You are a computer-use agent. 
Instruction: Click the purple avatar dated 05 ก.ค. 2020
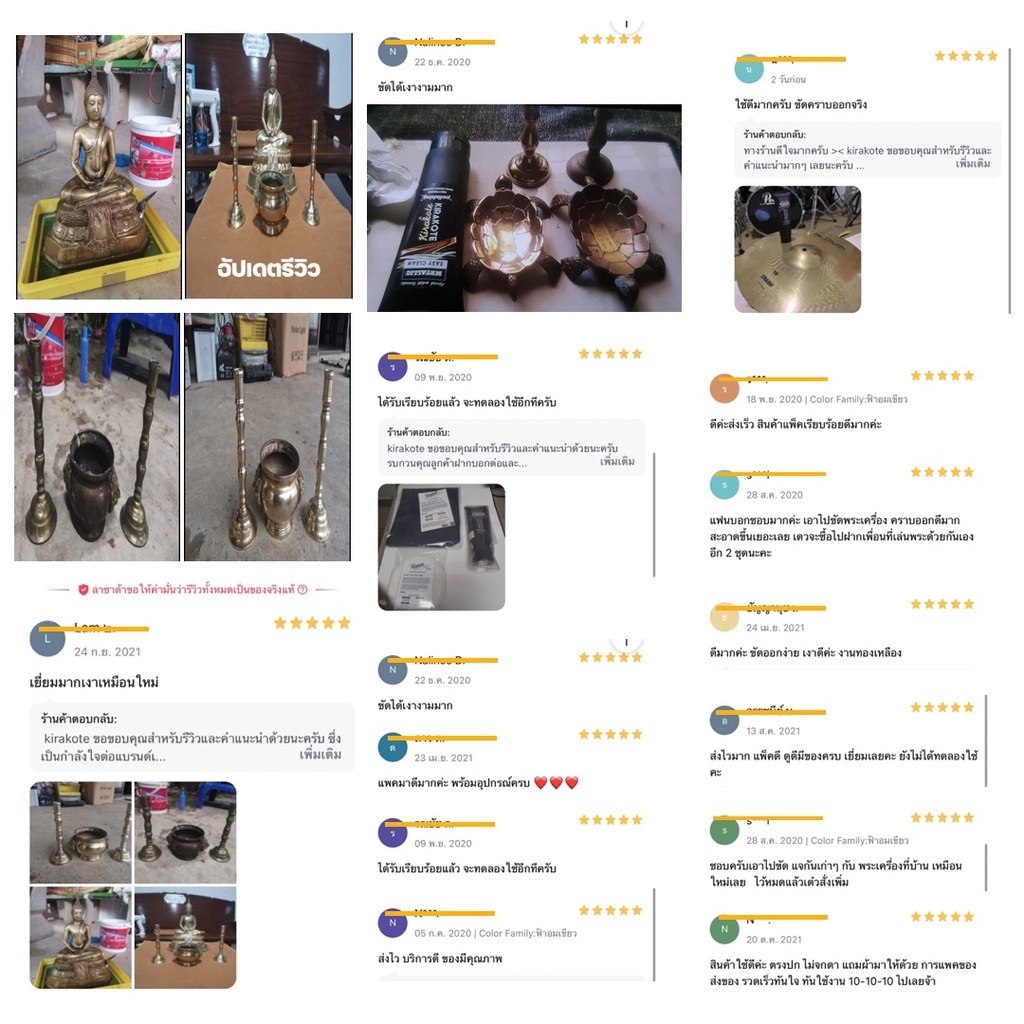coord(392,923)
